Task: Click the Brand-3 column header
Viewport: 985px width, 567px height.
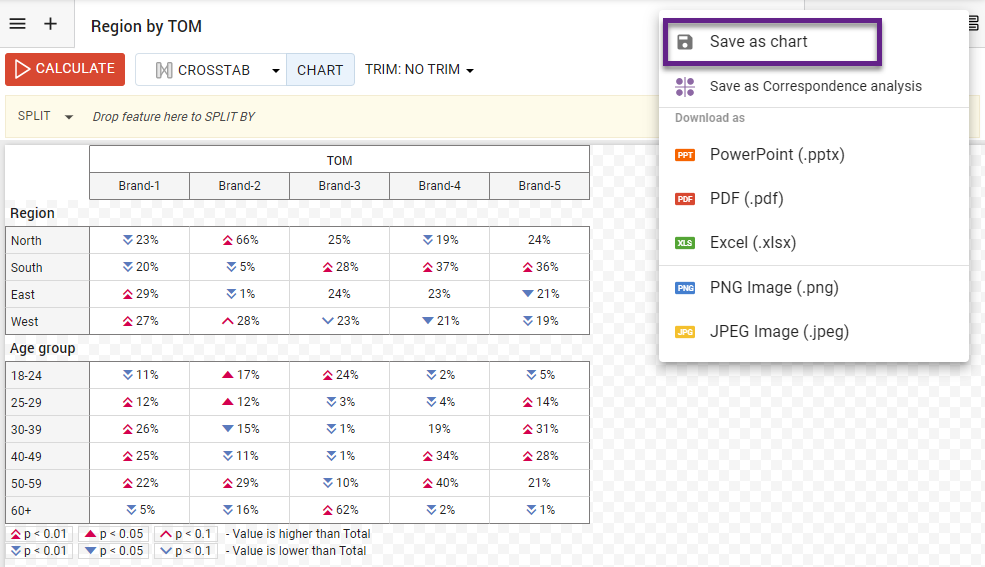Action: [x=339, y=186]
